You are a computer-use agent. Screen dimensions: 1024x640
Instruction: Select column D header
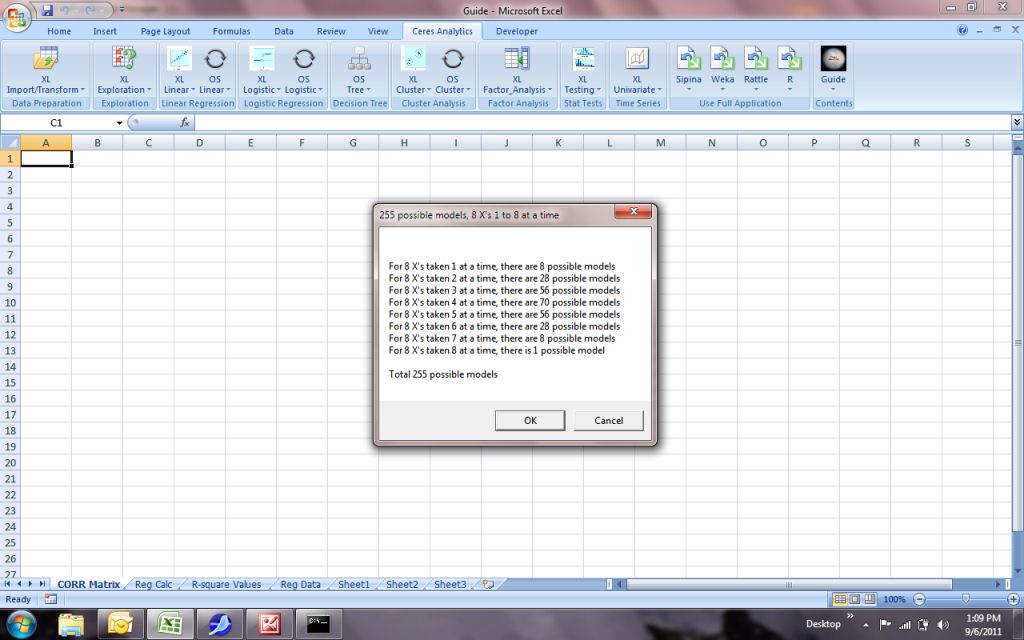pos(199,142)
